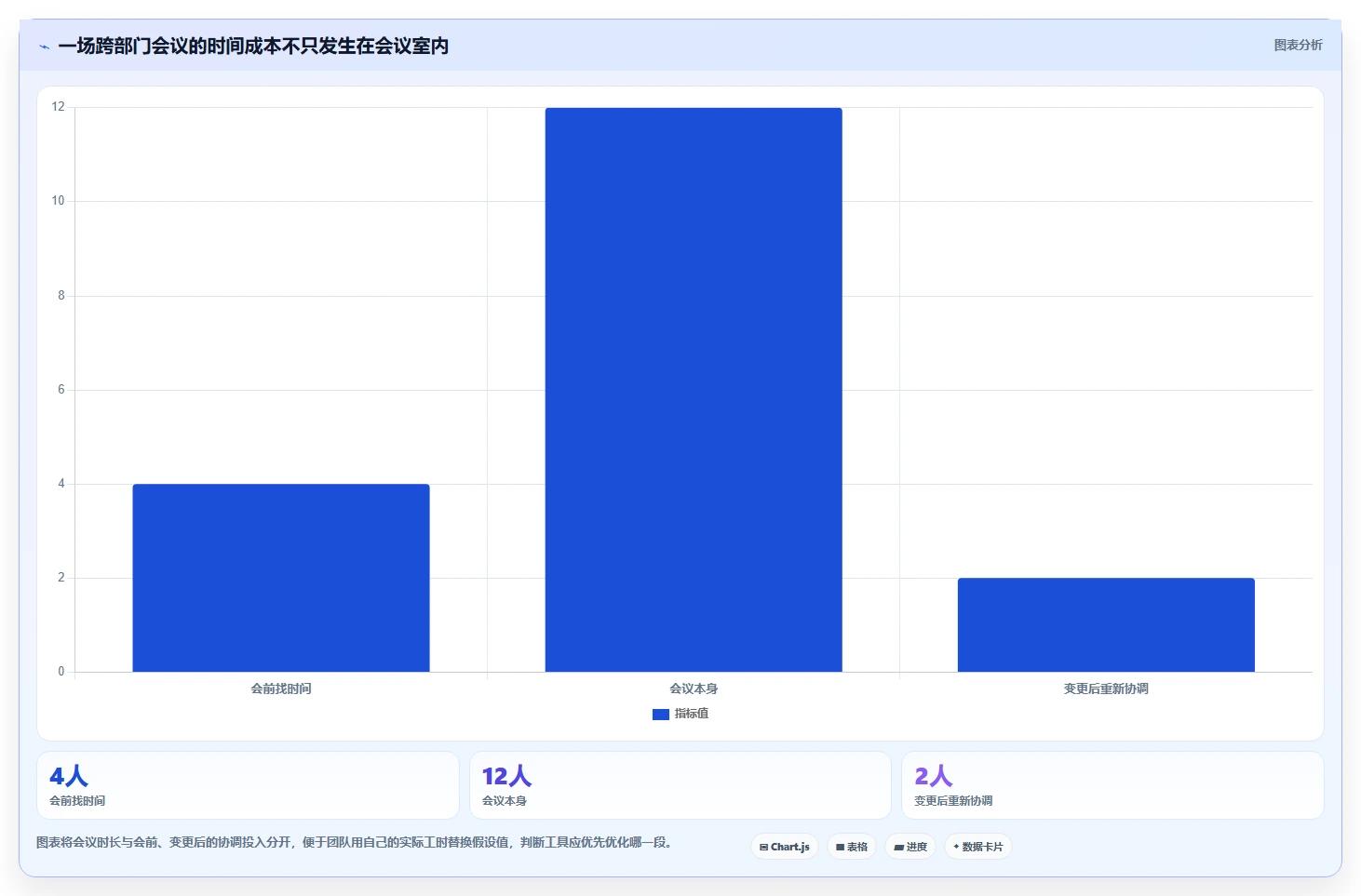
Task: Open the 2人 变更后重新协调 data card
Action: click(x=1112, y=785)
